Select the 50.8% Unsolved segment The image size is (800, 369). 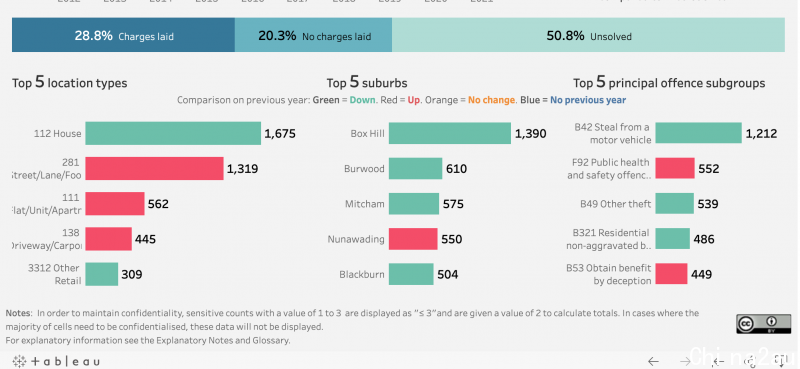click(588, 35)
